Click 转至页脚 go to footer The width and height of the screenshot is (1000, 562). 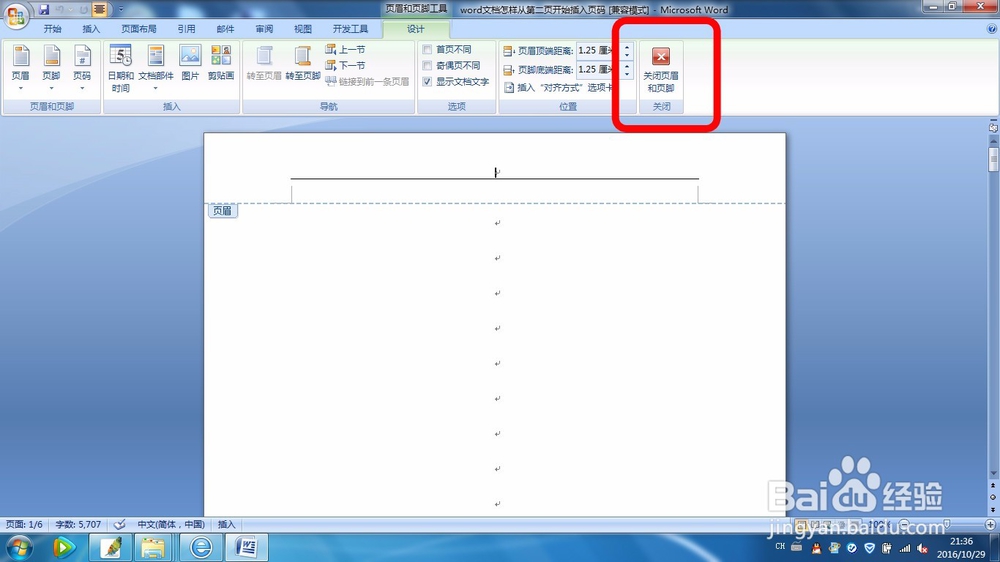click(303, 63)
